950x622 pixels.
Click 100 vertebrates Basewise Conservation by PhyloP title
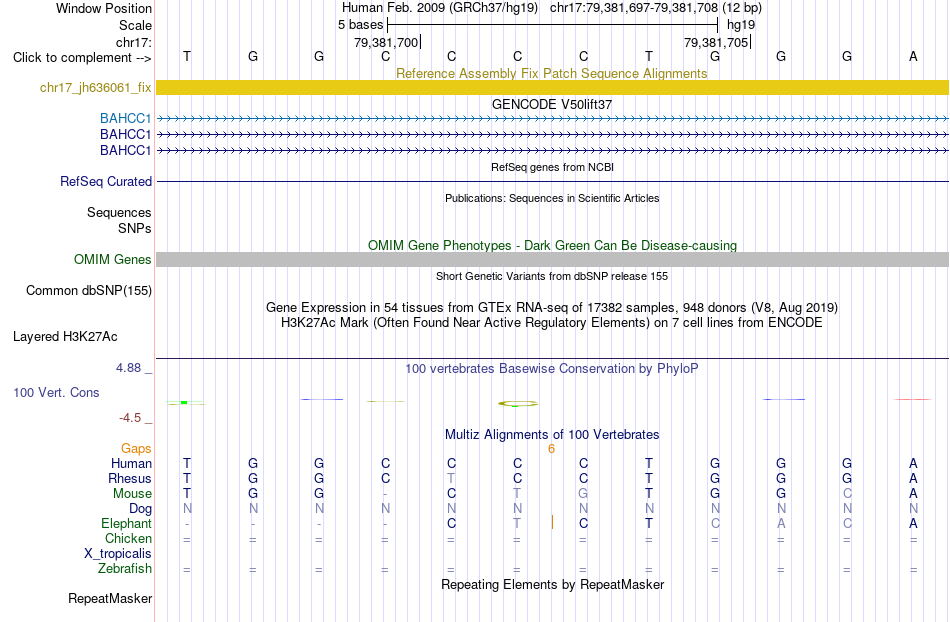551,368
